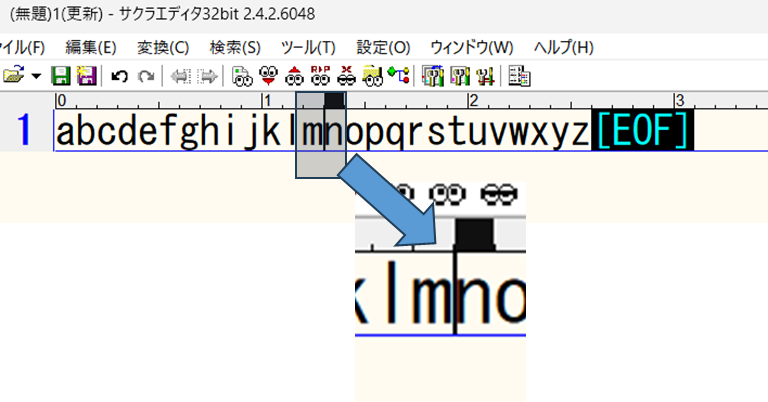Click Find Previous icon with up arrow
This screenshot has height=402, width=768.
[294, 75]
